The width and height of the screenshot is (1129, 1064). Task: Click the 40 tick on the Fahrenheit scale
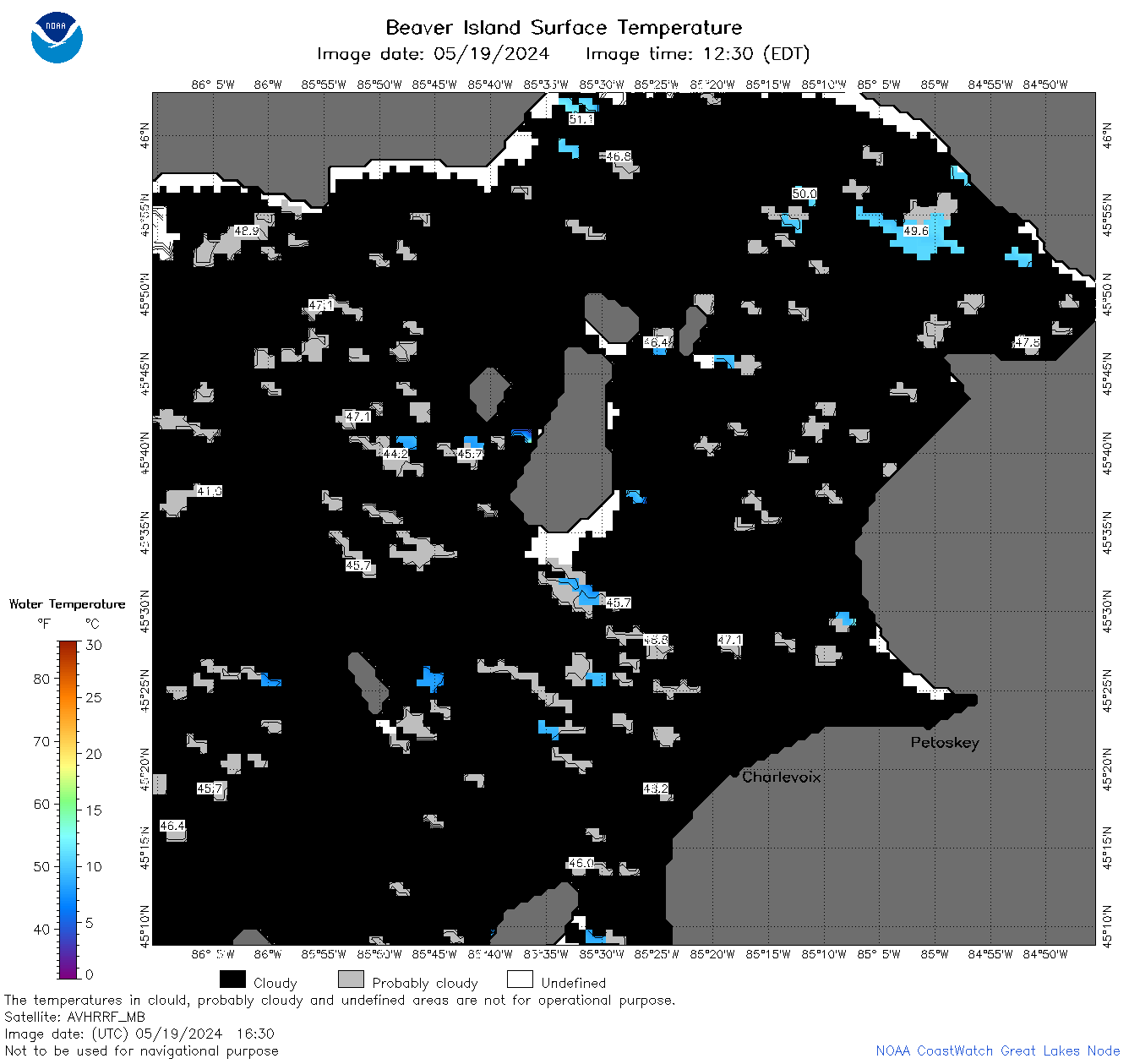[41, 929]
